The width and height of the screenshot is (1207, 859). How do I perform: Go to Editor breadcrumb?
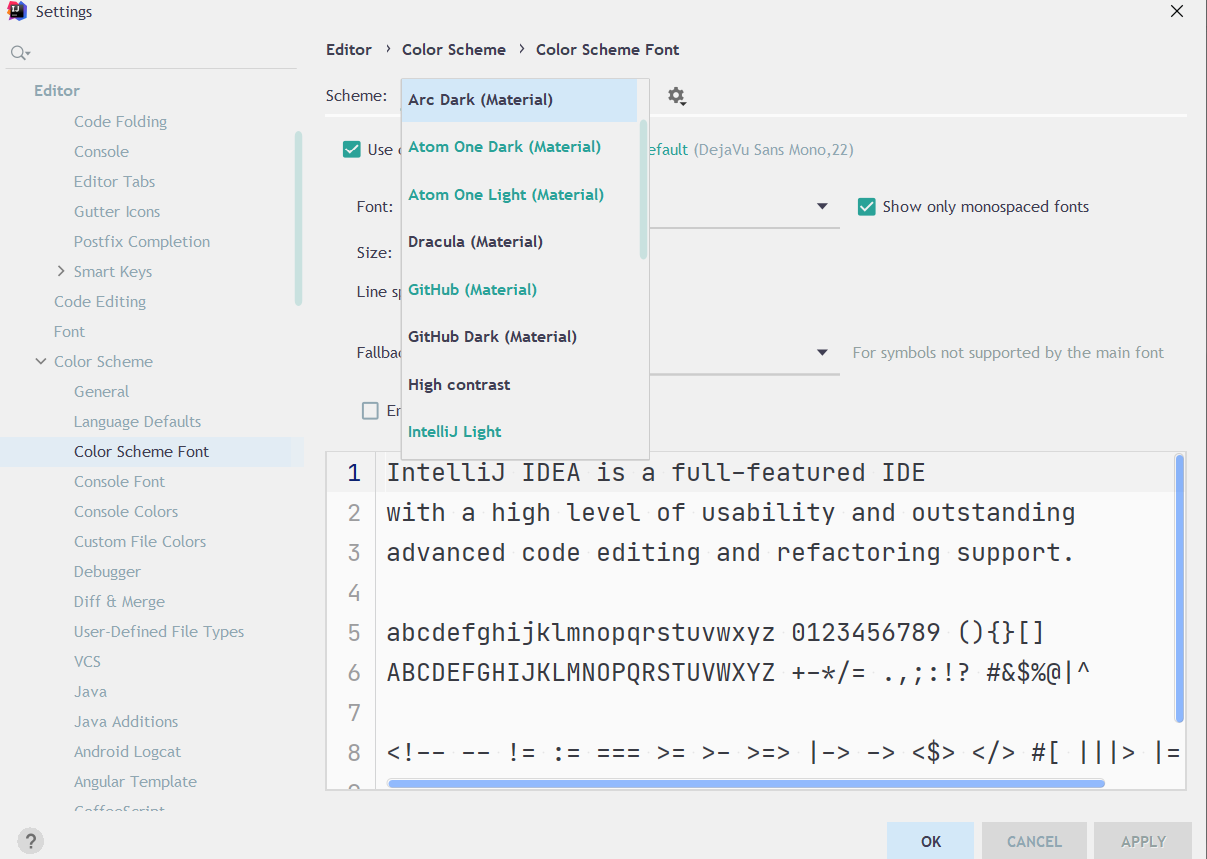(x=349, y=49)
